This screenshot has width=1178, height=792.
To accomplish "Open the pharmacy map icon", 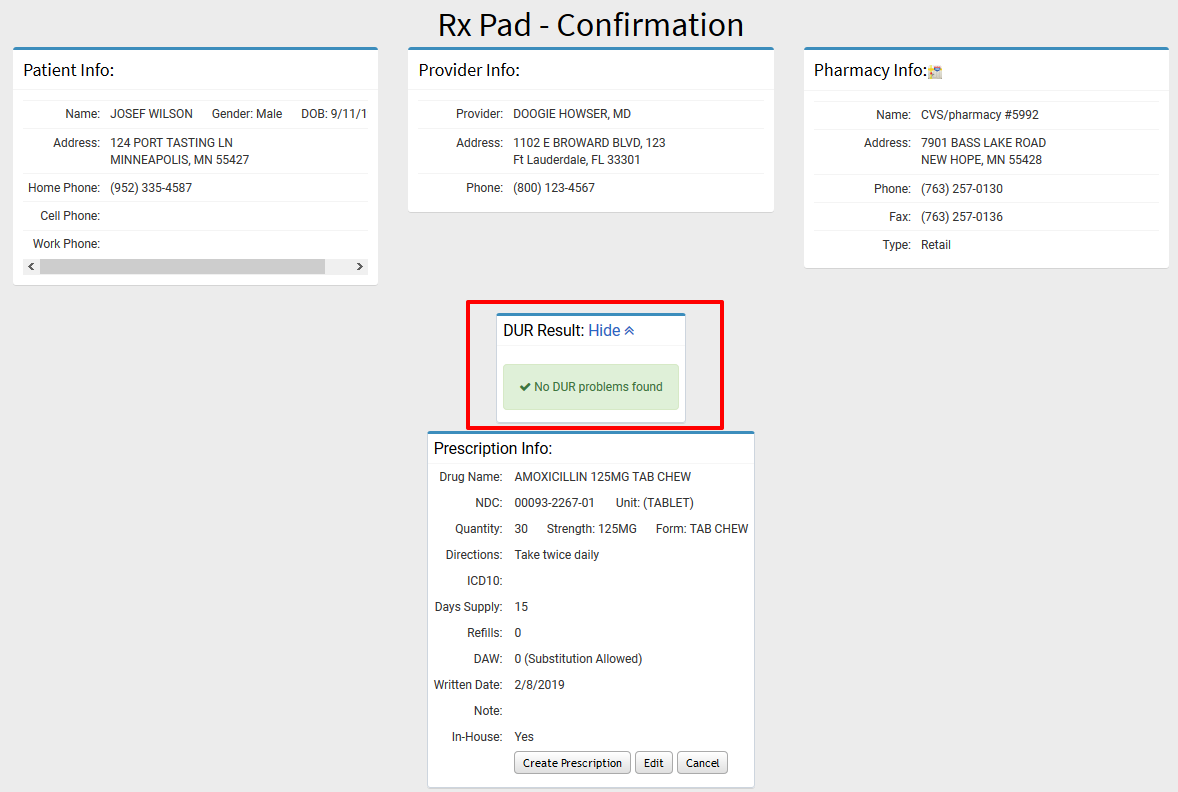I will click(935, 72).
